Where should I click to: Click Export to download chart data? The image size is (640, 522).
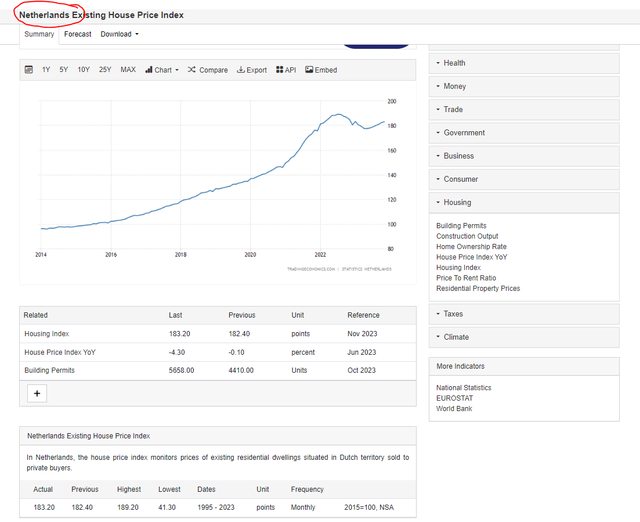[x=252, y=70]
